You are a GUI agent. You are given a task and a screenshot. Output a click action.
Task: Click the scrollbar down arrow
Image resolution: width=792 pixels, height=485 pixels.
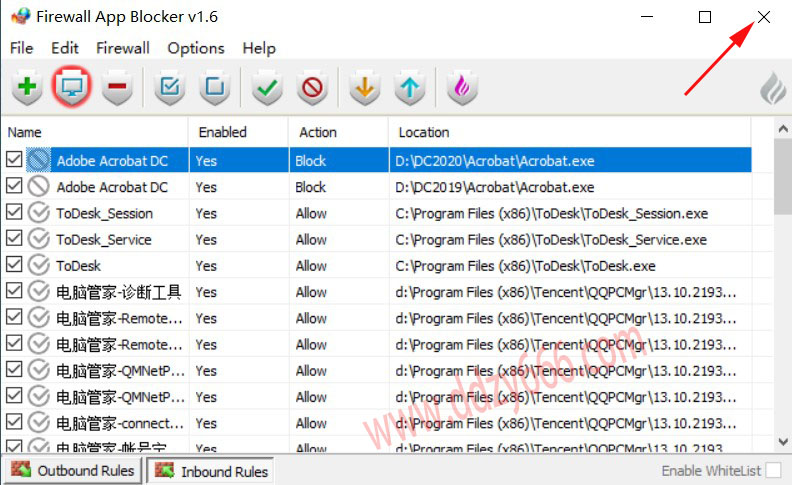tap(782, 442)
